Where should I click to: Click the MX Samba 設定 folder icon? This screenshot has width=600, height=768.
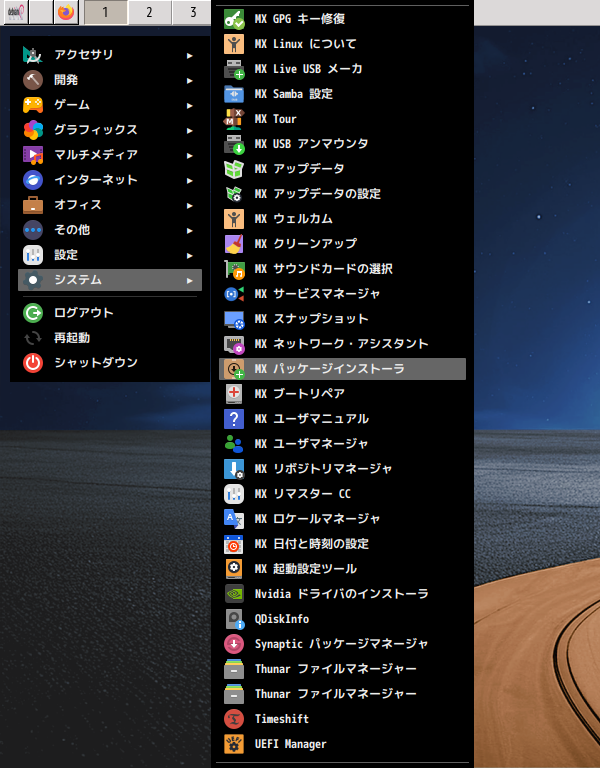[234, 94]
